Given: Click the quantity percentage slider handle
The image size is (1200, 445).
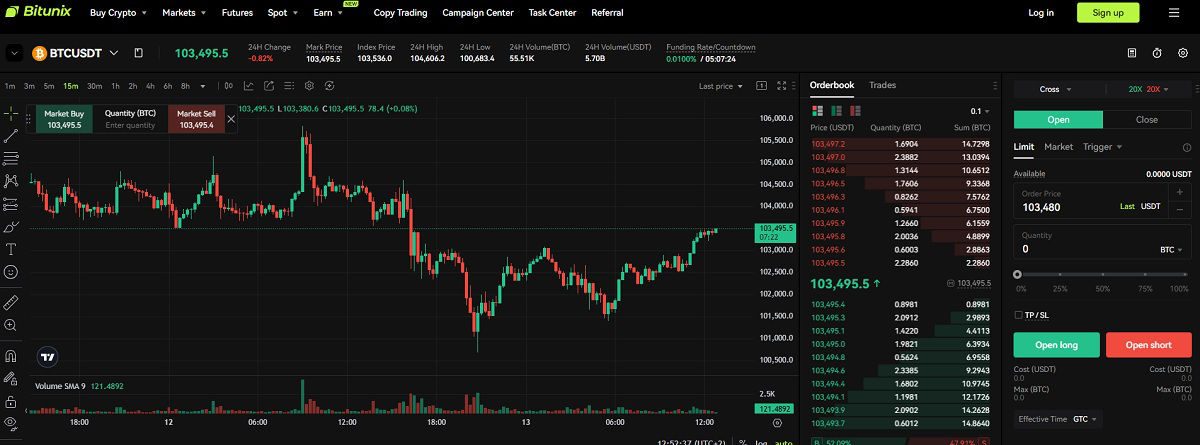Looking at the screenshot, I should pyautogui.click(x=1018, y=274).
